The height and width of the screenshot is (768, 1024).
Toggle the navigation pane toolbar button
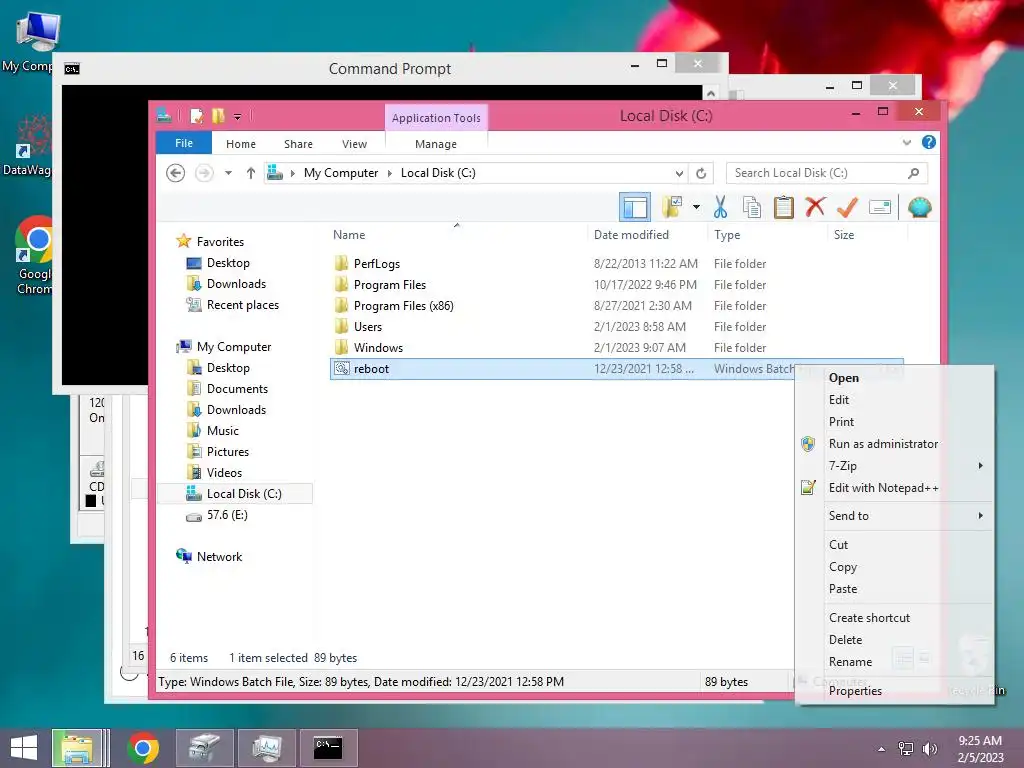[x=634, y=208]
